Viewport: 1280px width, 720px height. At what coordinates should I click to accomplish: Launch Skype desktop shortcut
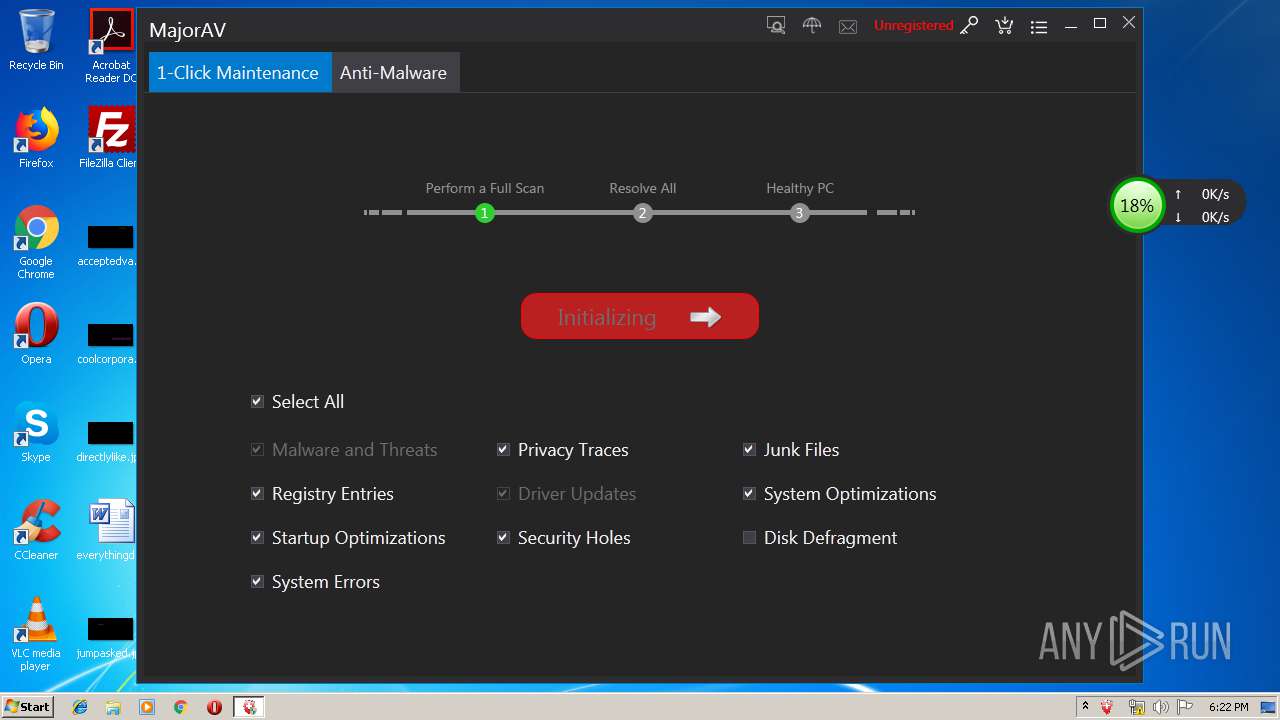click(x=36, y=432)
